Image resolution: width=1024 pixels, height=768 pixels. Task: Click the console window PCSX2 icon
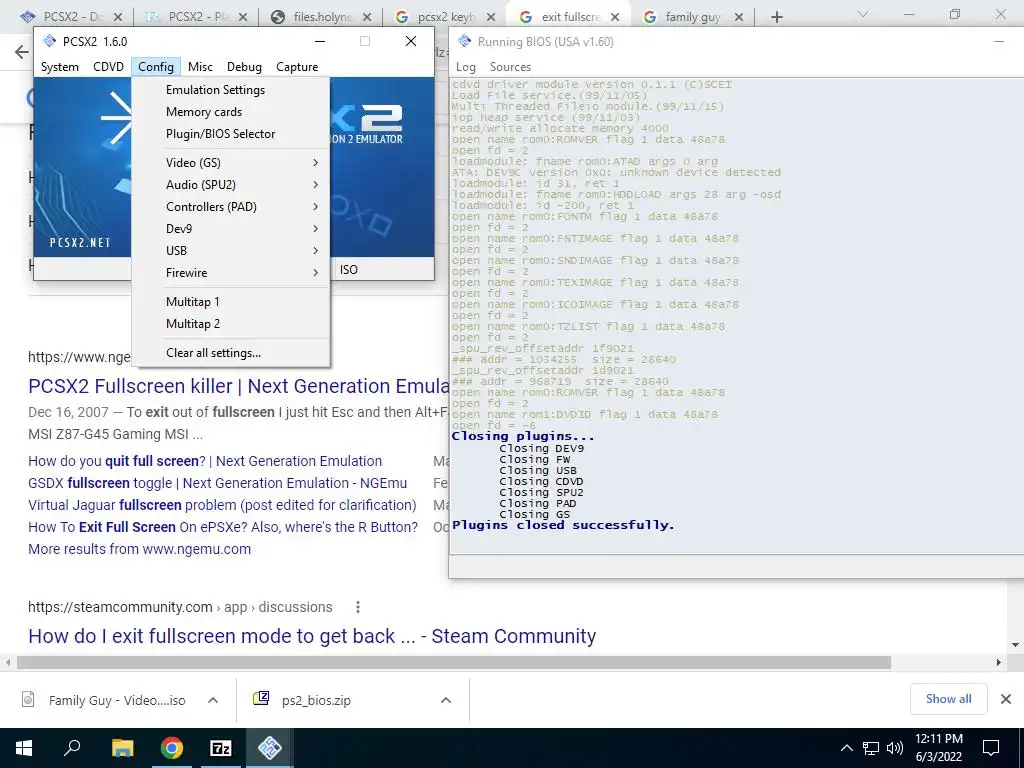(x=464, y=41)
